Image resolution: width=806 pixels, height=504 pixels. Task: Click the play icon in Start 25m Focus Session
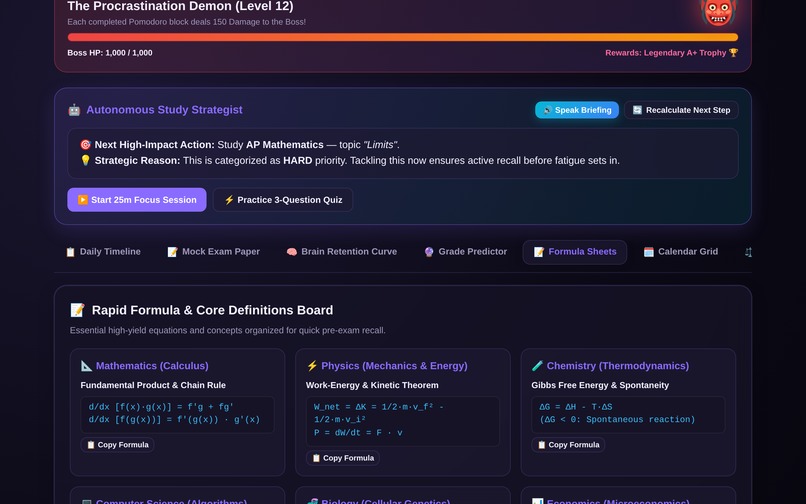[x=83, y=200]
